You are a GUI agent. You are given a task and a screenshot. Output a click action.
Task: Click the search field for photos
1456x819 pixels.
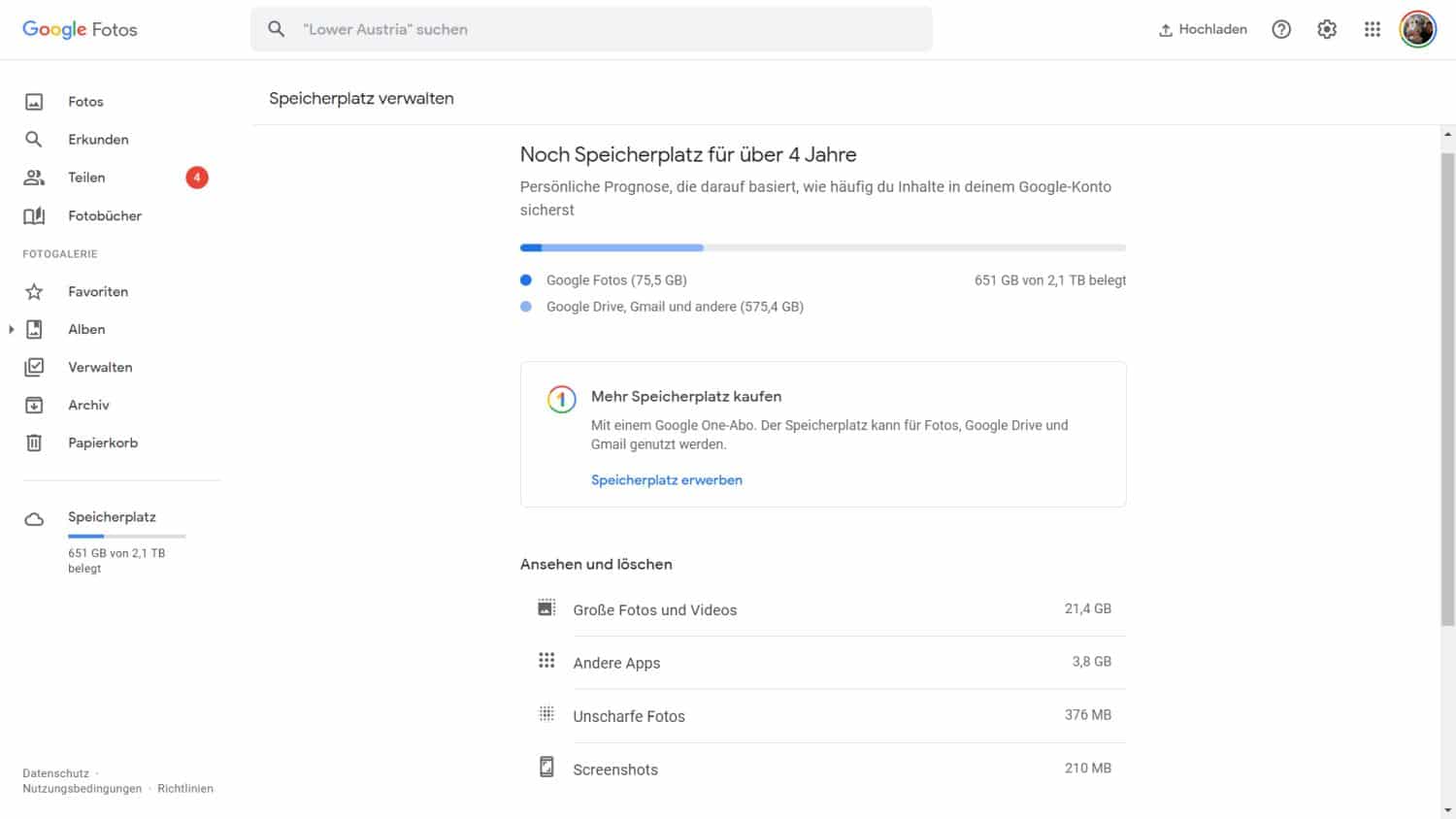[602, 29]
